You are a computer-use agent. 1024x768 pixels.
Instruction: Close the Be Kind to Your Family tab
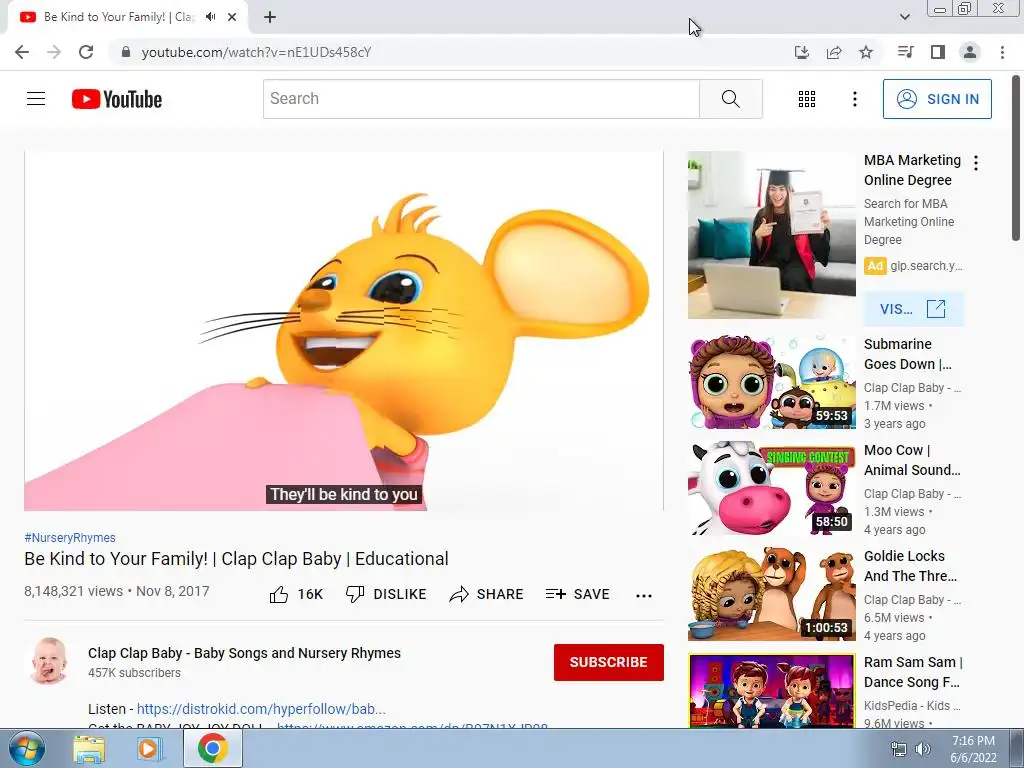coord(232,17)
